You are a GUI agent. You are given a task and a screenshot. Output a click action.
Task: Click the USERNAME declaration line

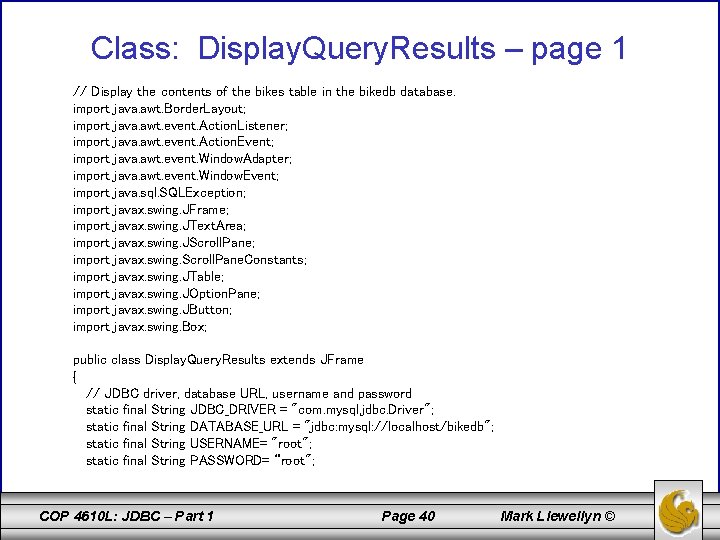(199, 444)
